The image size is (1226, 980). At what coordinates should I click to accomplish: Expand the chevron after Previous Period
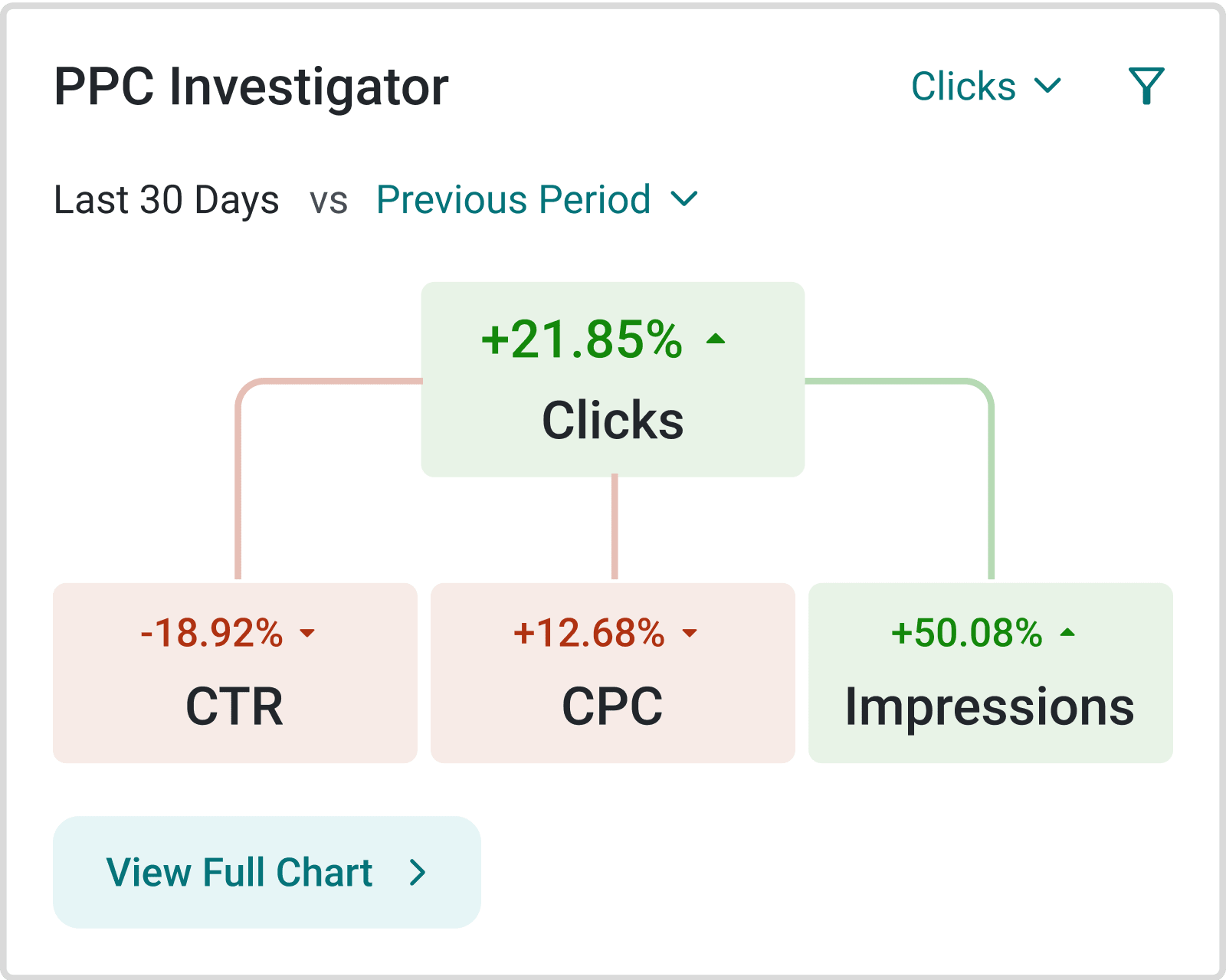pyautogui.click(x=684, y=199)
